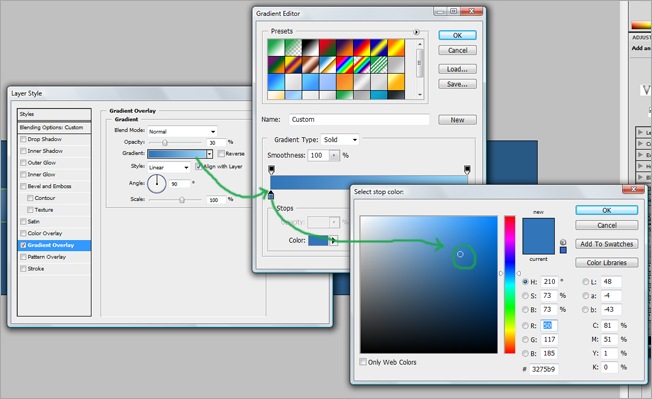Select the S saturation radio button
Viewport: 652px width, 399px height.
(x=525, y=296)
